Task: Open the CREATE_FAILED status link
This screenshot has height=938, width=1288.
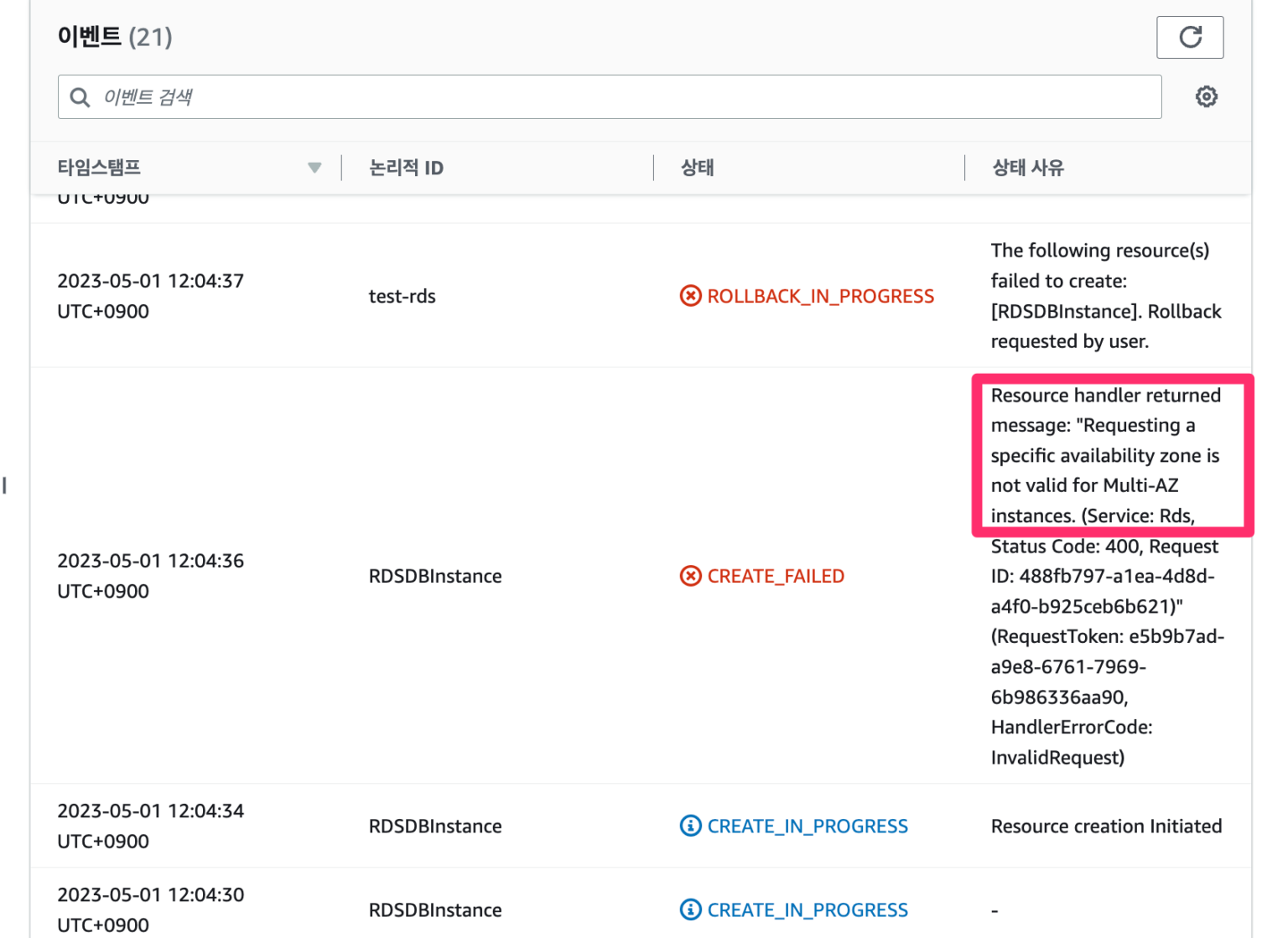Action: tap(775, 576)
